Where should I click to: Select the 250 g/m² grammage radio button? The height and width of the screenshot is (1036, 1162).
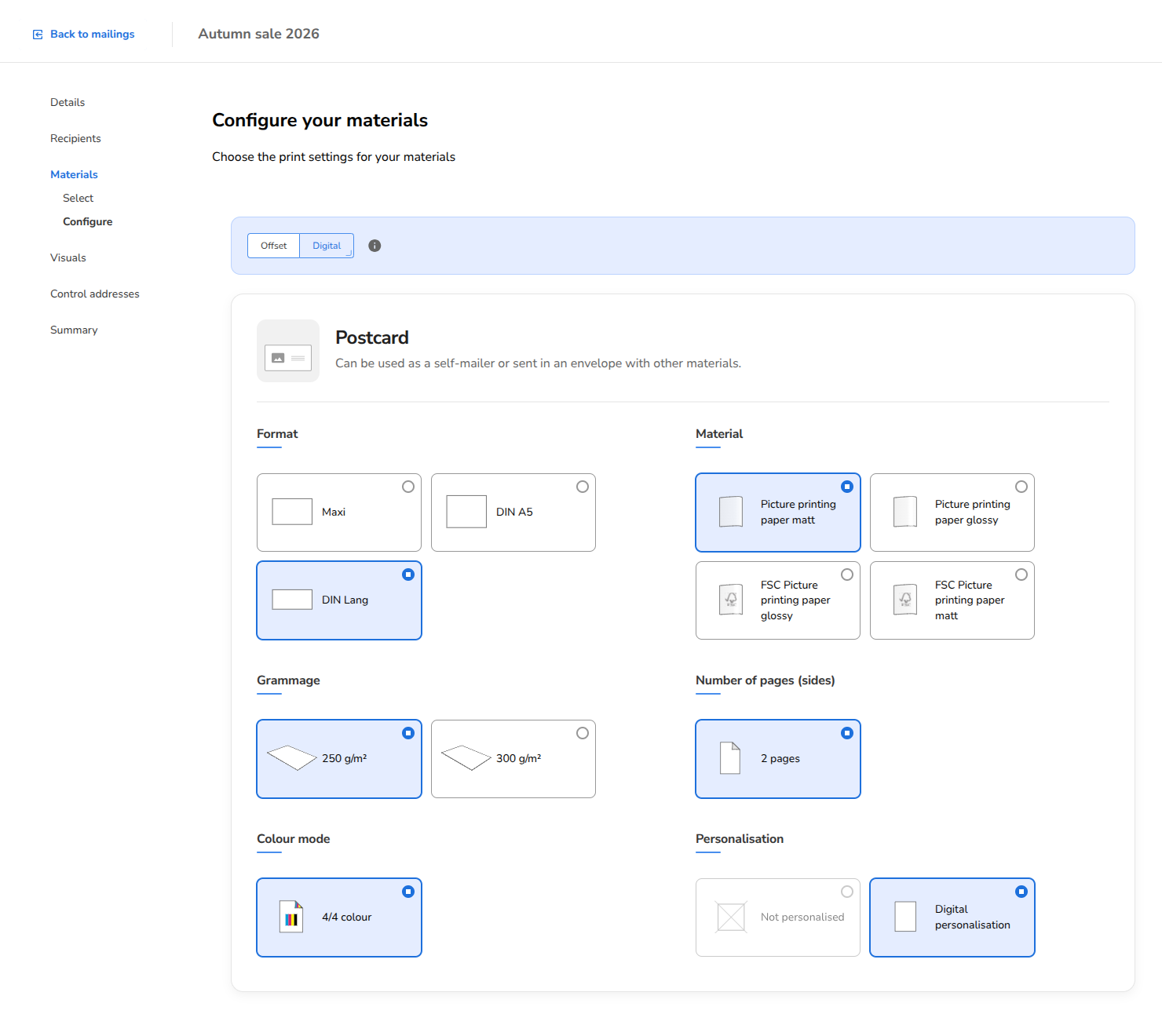click(408, 733)
